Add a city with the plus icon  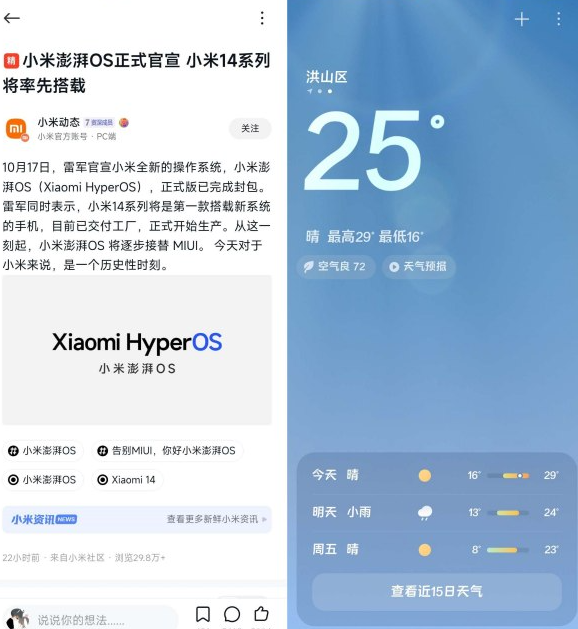(x=521, y=19)
